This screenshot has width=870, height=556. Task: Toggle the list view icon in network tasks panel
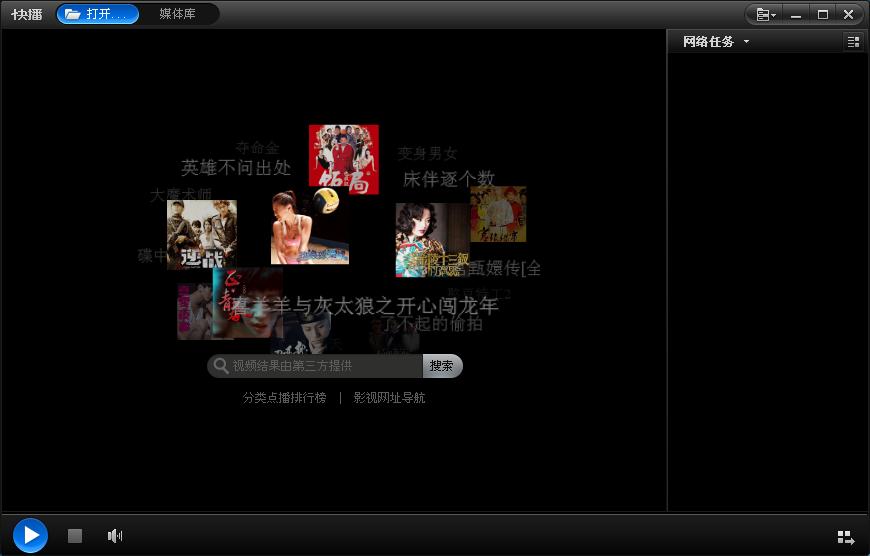(853, 42)
